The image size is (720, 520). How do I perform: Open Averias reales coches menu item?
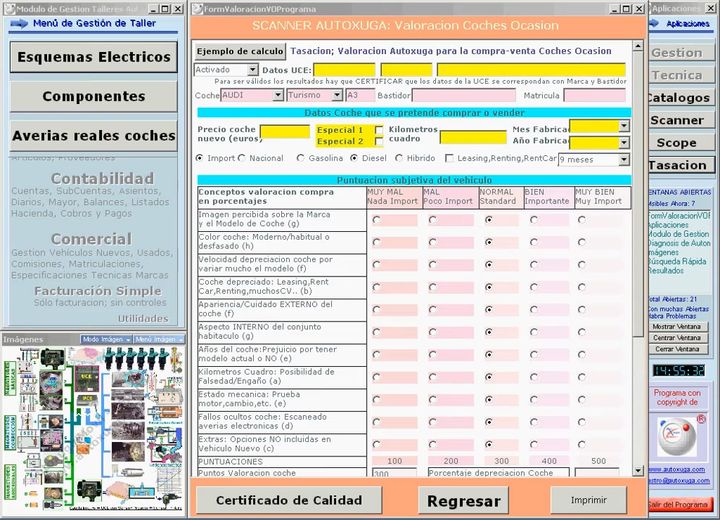tap(94, 136)
